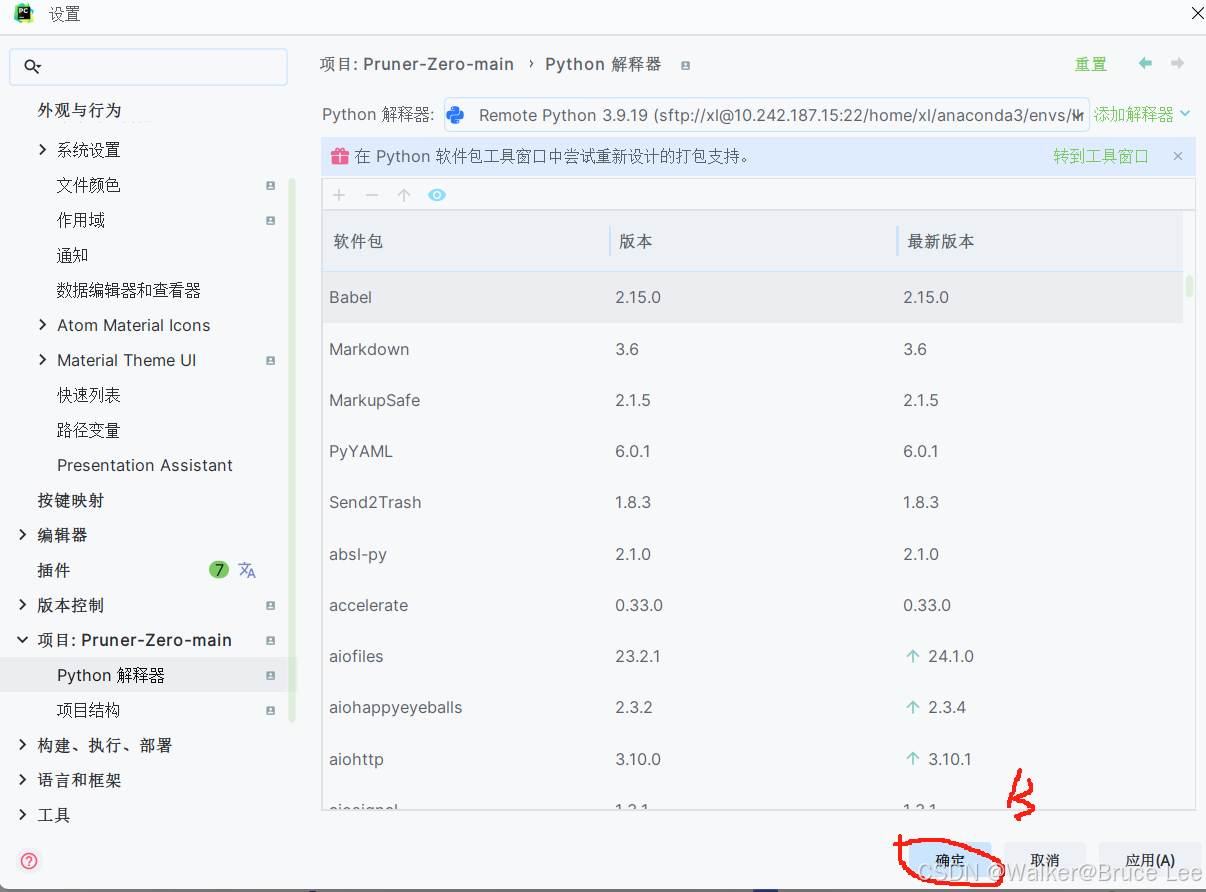Select 外观与行为 in the settings tree
The height and width of the screenshot is (892, 1206).
pos(79,110)
